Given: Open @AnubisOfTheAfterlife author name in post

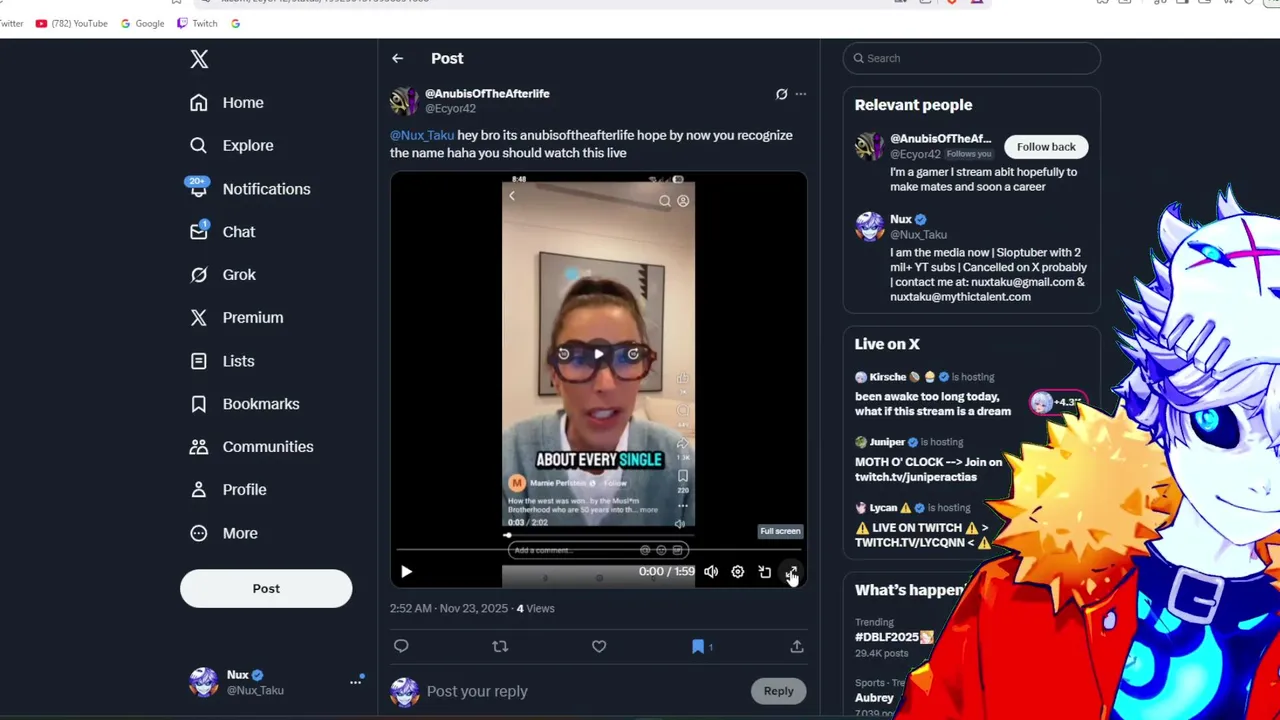Looking at the screenshot, I should point(487,93).
